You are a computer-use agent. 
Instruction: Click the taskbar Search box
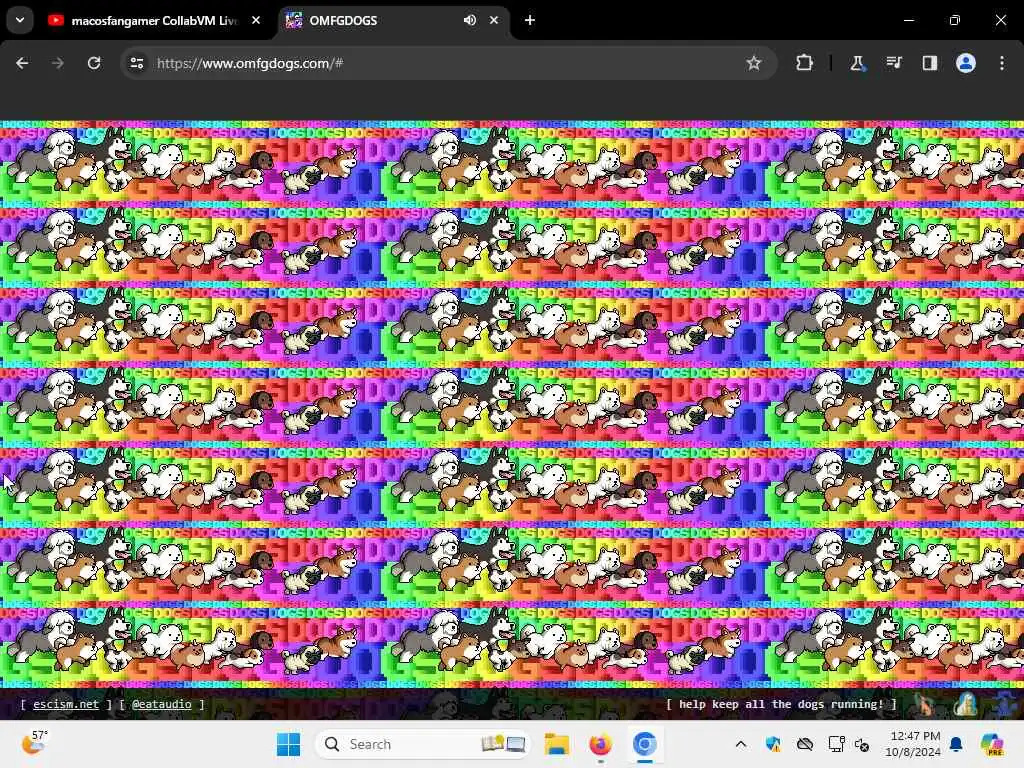pyautogui.click(x=422, y=744)
